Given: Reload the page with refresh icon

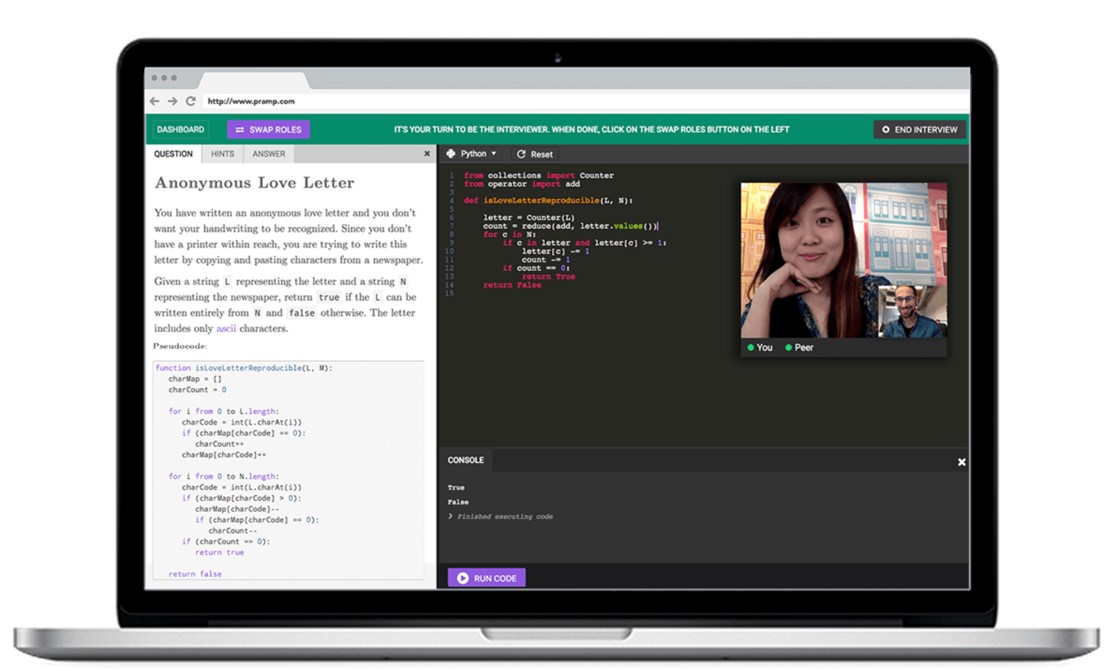Looking at the screenshot, I should tap(190, 101).
